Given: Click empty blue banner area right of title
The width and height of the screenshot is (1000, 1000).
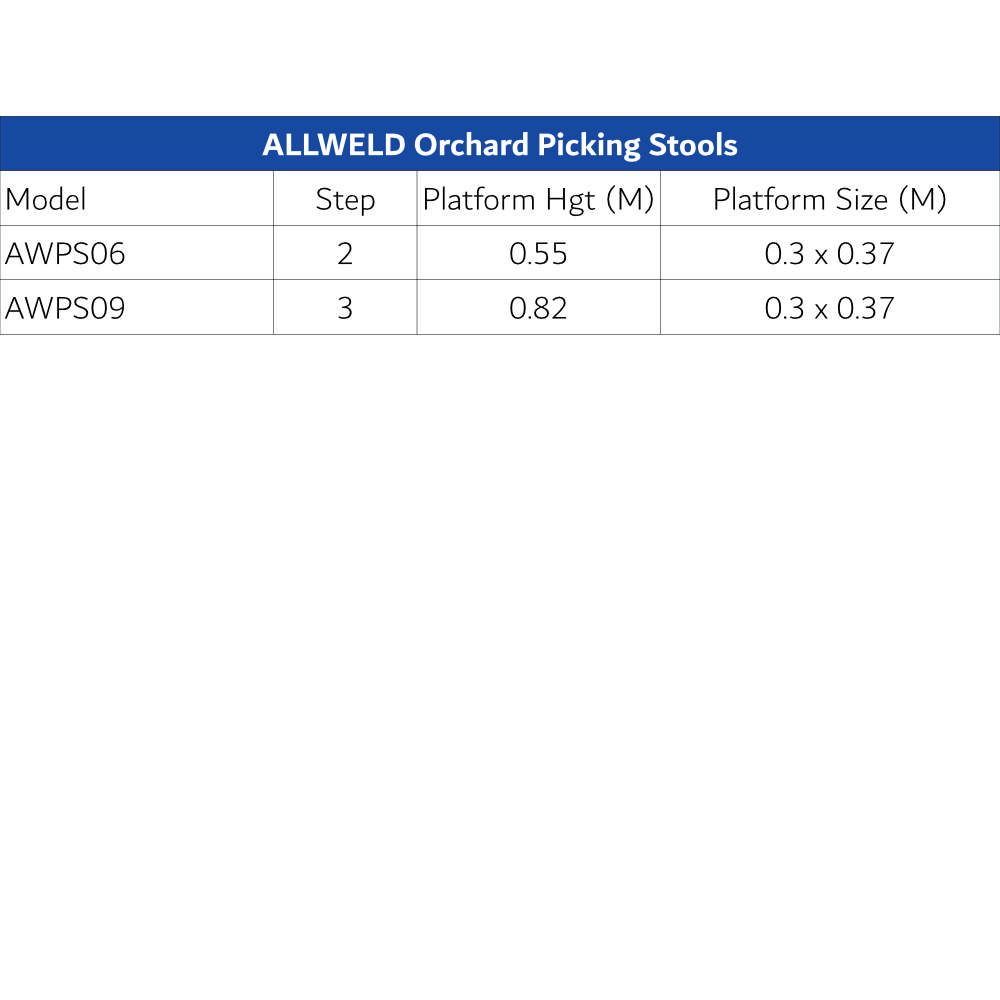Looking at the screenshot, I should pos(880,145).
